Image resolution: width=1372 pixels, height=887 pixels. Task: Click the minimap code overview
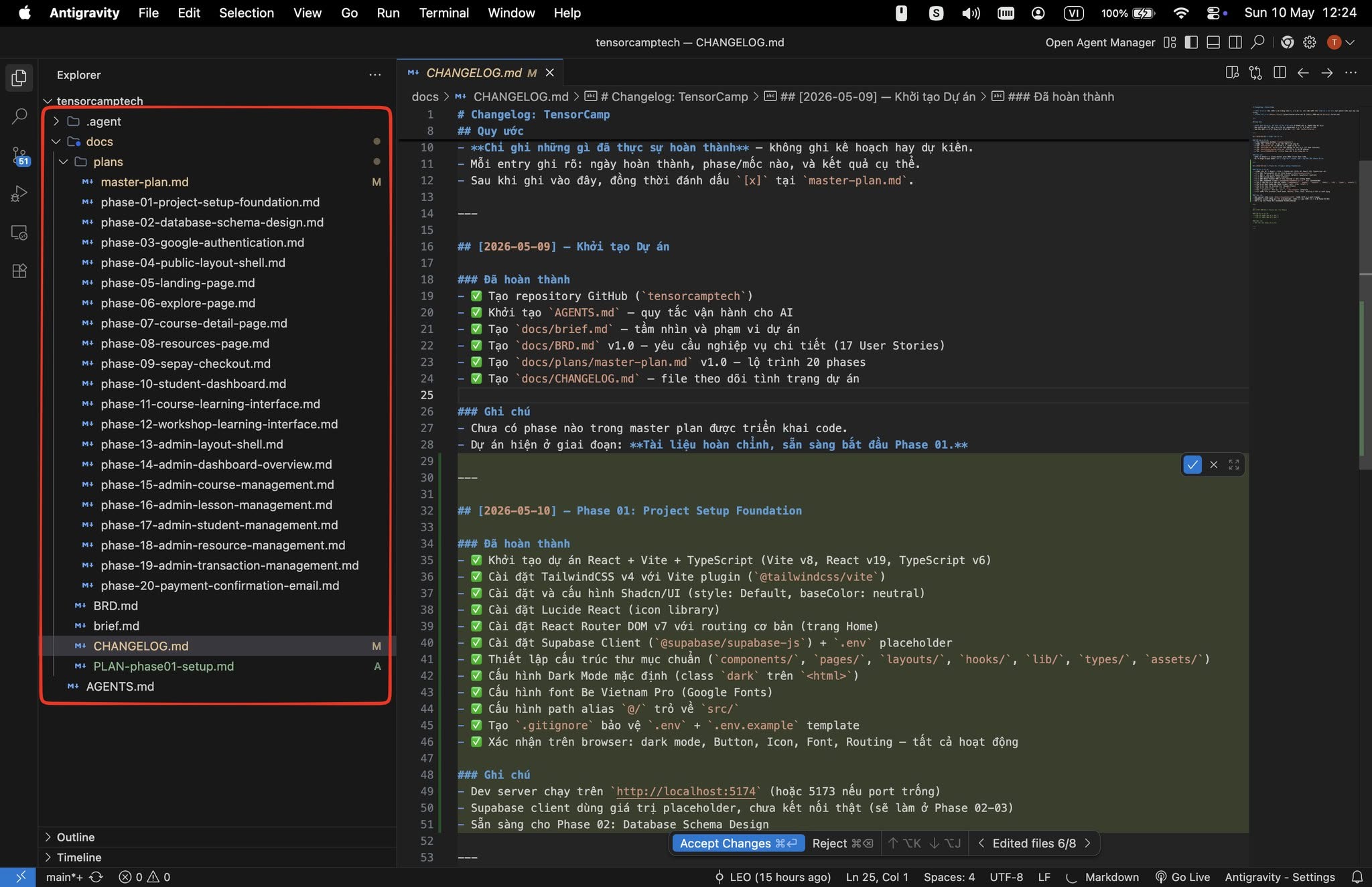click(x=1303, y=167)
